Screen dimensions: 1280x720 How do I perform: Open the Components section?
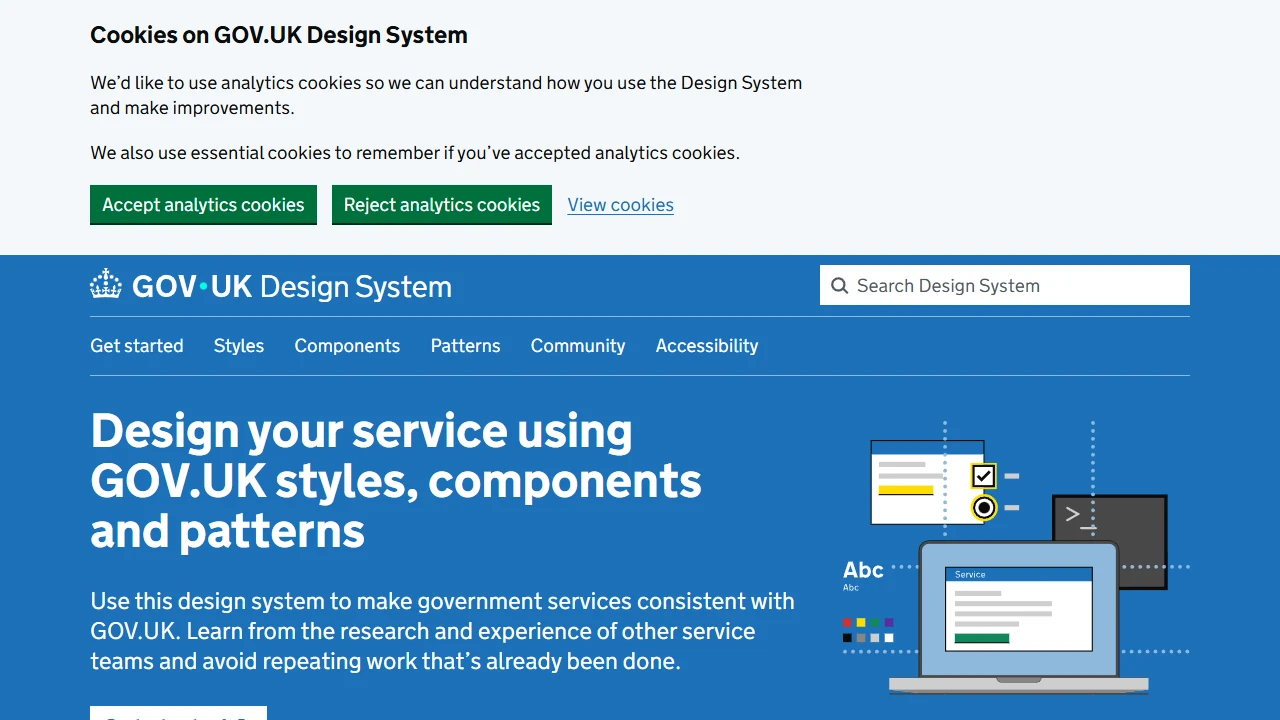pos(347,345)
